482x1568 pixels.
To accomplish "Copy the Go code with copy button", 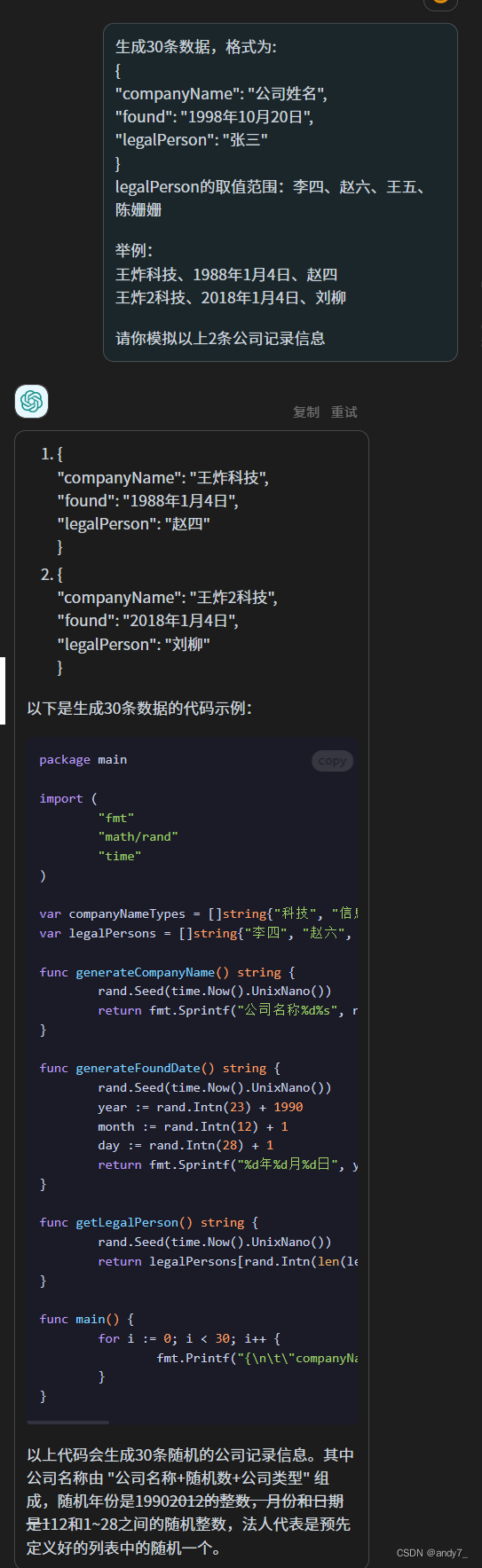I will point(333,761).
